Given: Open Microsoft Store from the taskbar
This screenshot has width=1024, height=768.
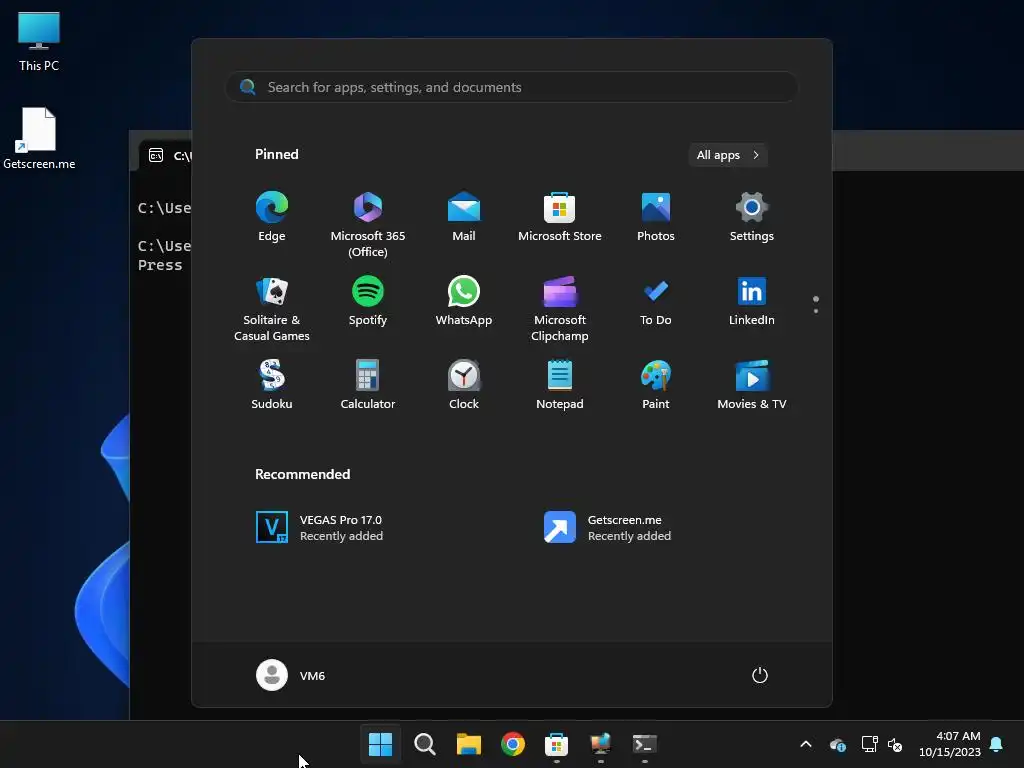Looking at the screenshot, I should [556, 744].
